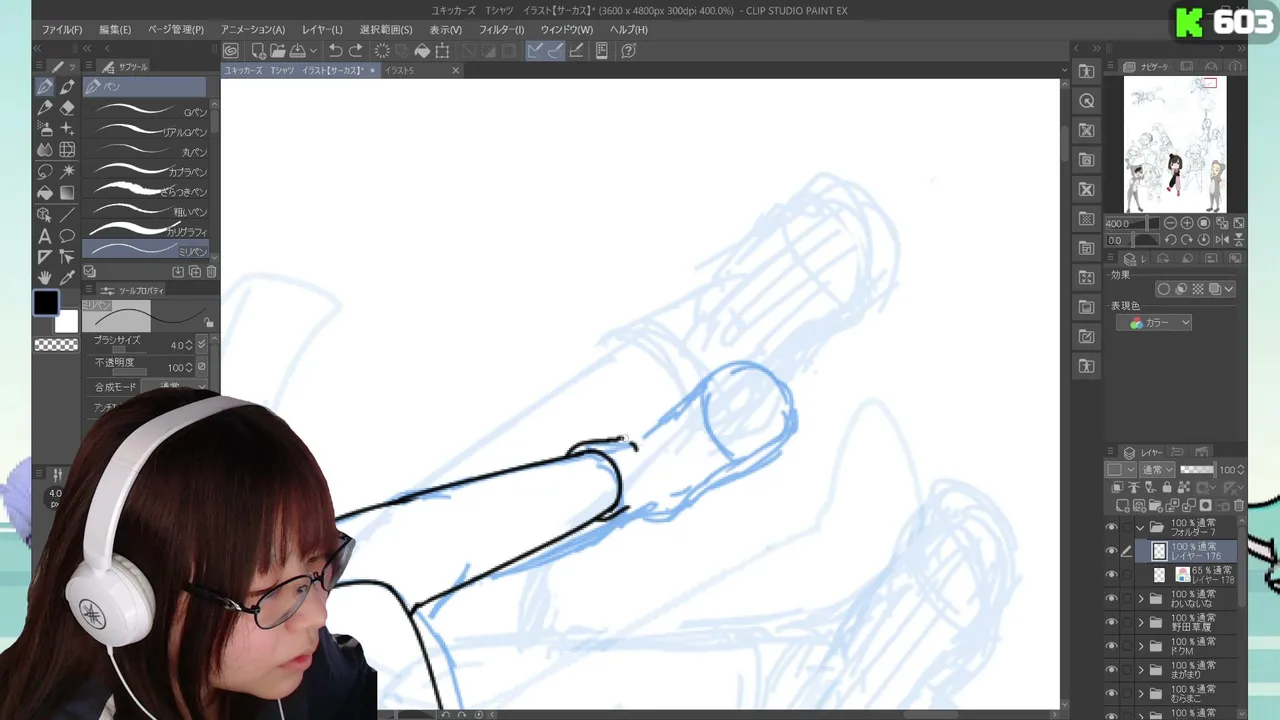This screenshot has height=720, width=1280.
Task: Expand the むらまこ folder
Action: pos(1141,694)
